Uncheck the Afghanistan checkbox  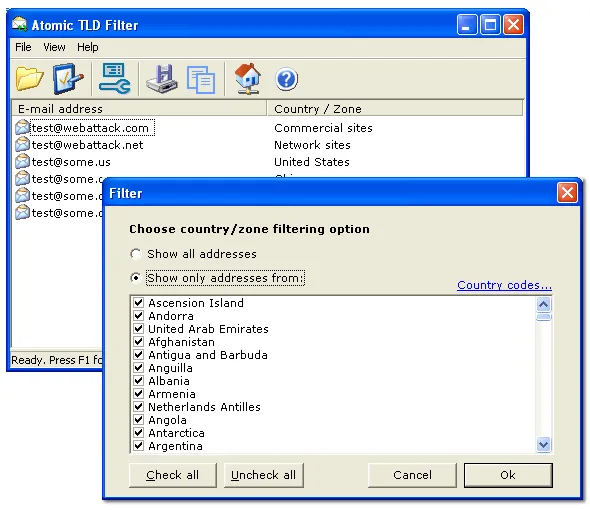138,342
